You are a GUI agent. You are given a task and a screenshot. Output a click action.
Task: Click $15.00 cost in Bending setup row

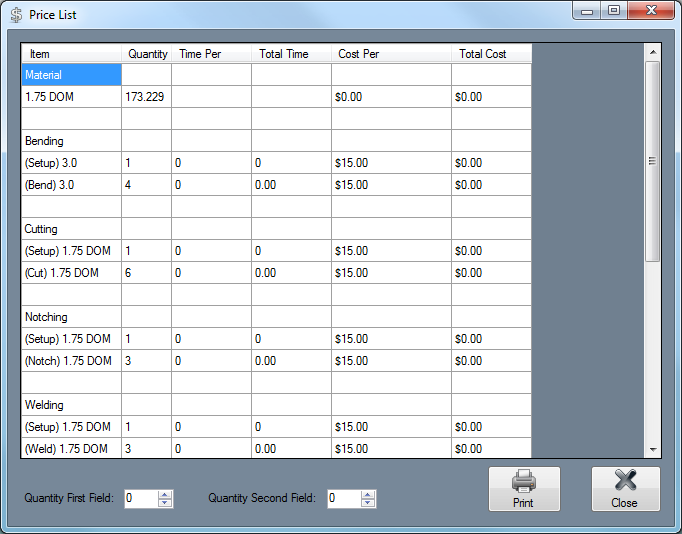[391, 163]
